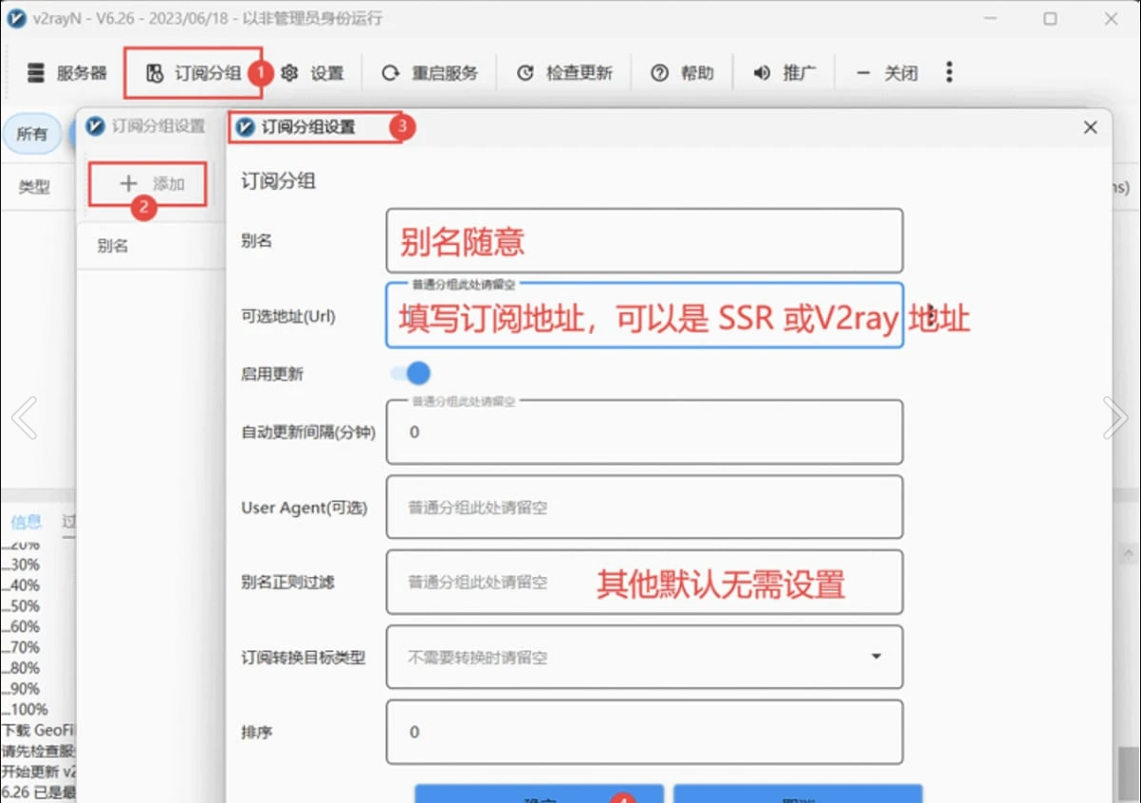Click the 推广 promotion speaker item

(x=784, y=73)
